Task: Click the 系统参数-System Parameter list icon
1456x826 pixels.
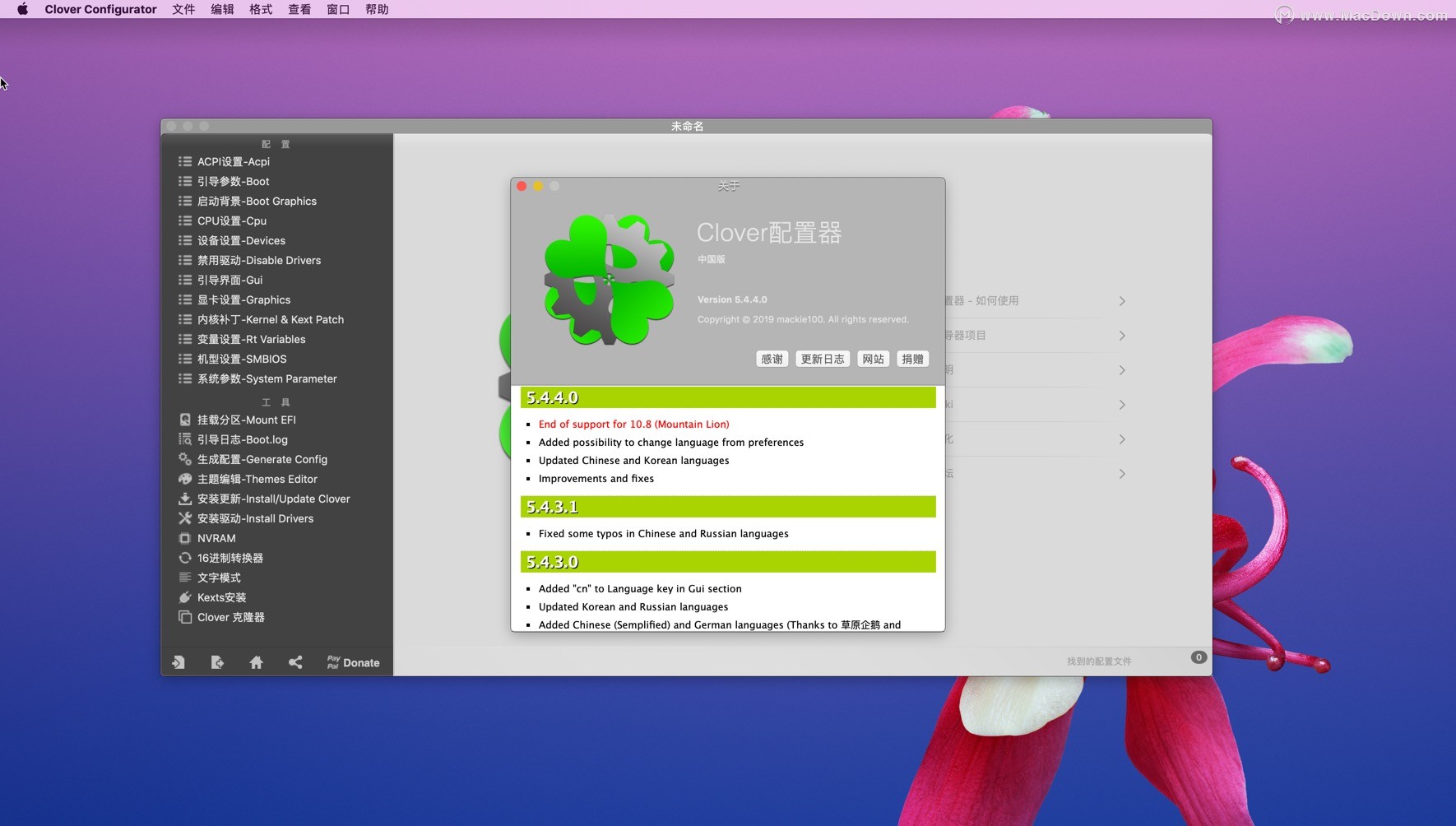Action: (185, 378)
